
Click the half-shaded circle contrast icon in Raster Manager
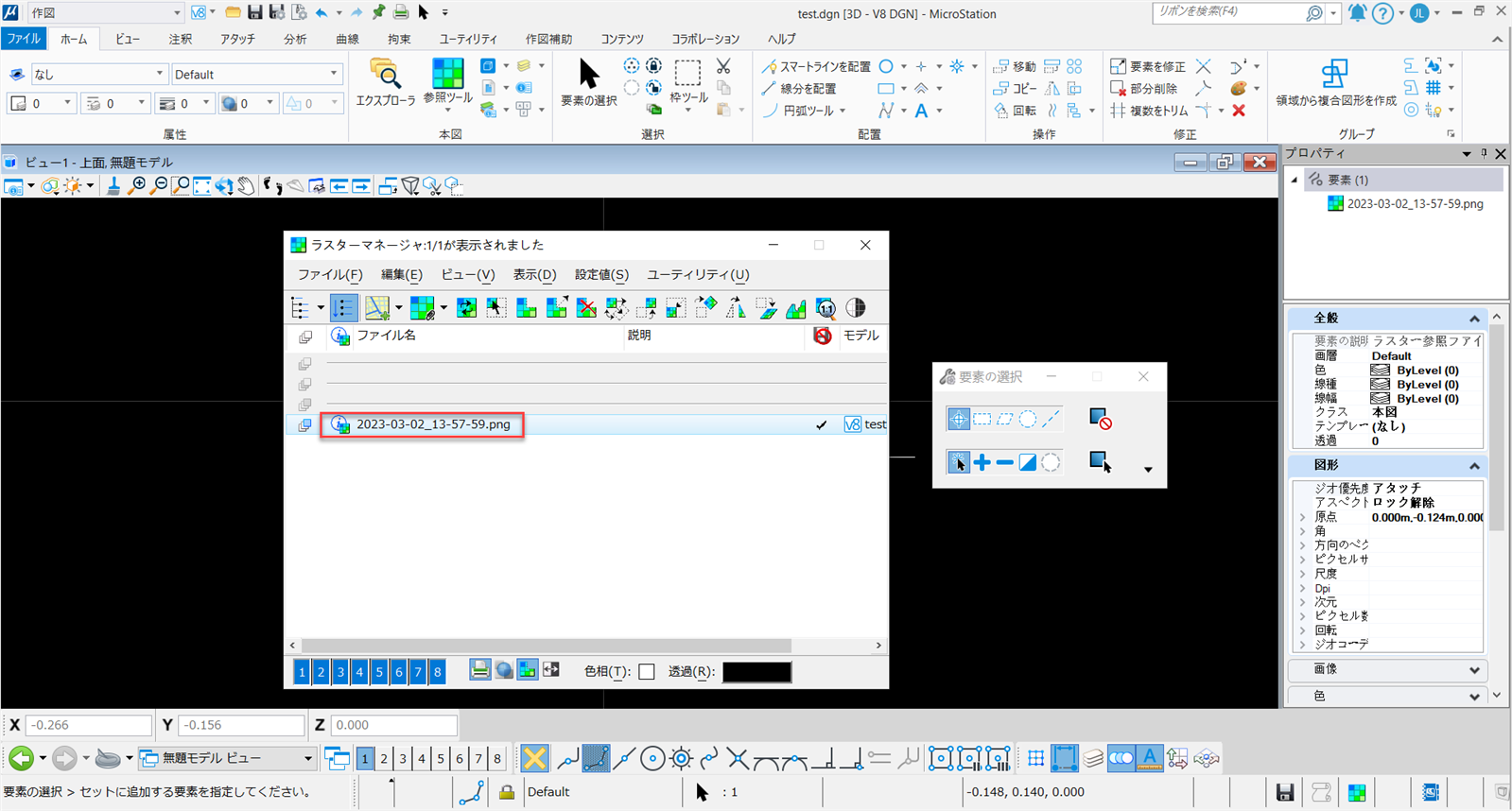pos(856,308)
